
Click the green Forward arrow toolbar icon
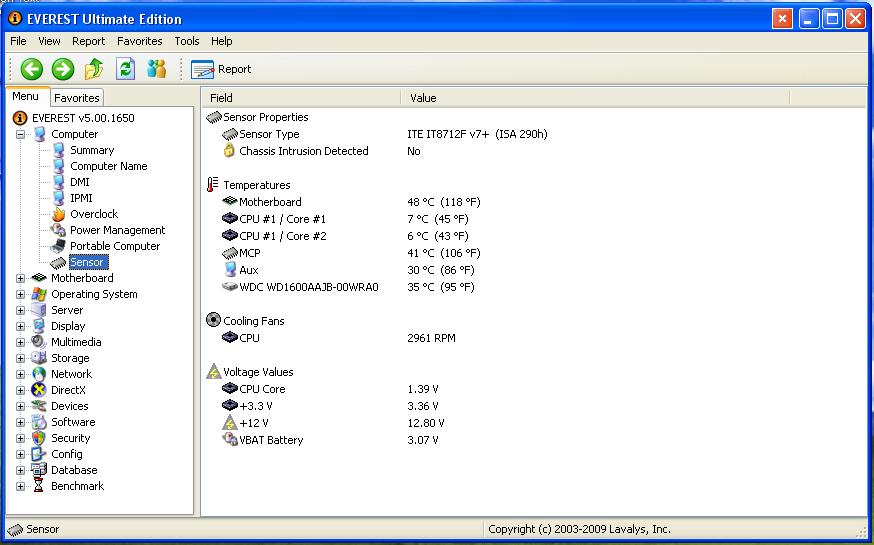[x=63, y=69]
